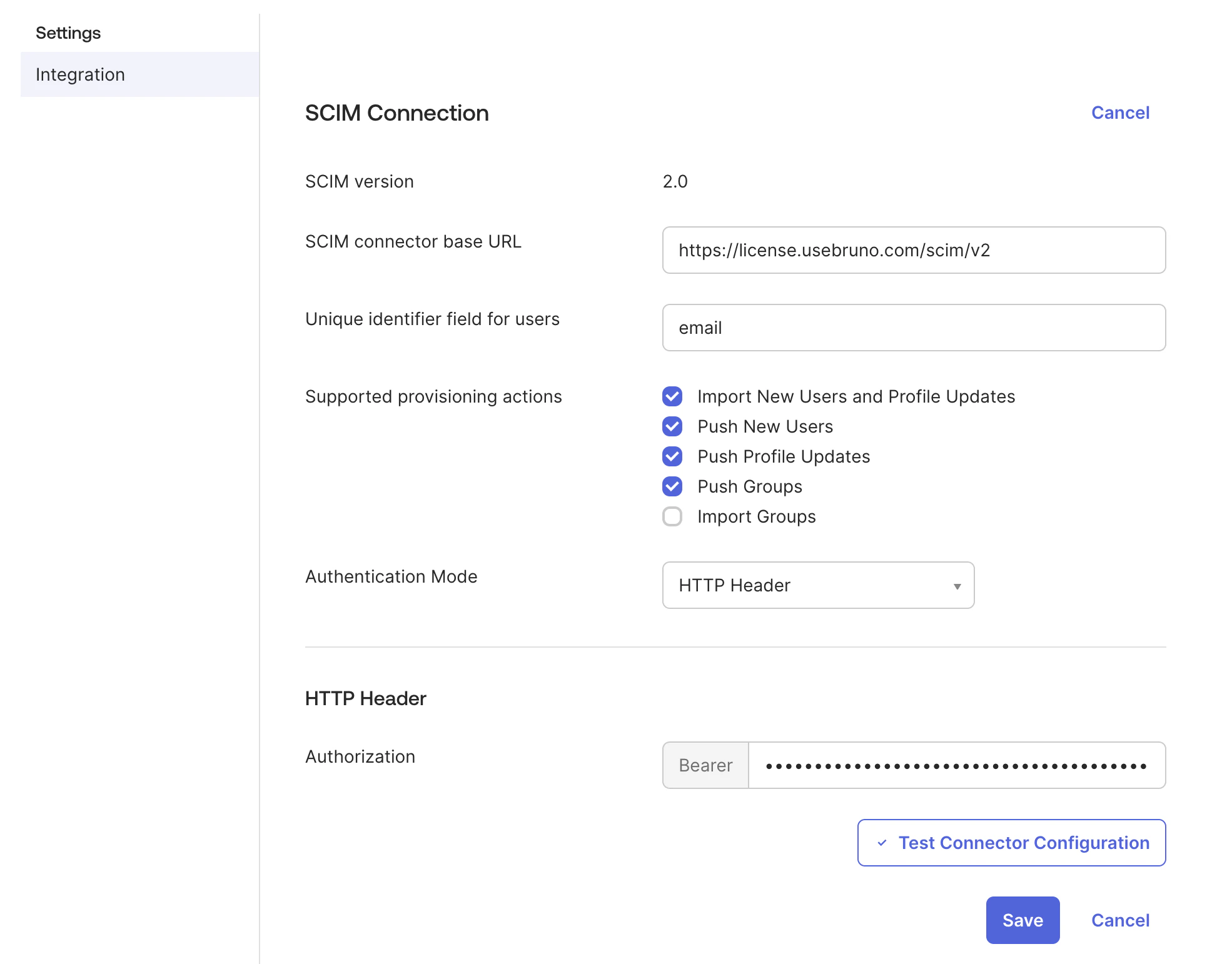Disable Push Groups provisioning
This screenshot has height=964, width=1232.
672,486
